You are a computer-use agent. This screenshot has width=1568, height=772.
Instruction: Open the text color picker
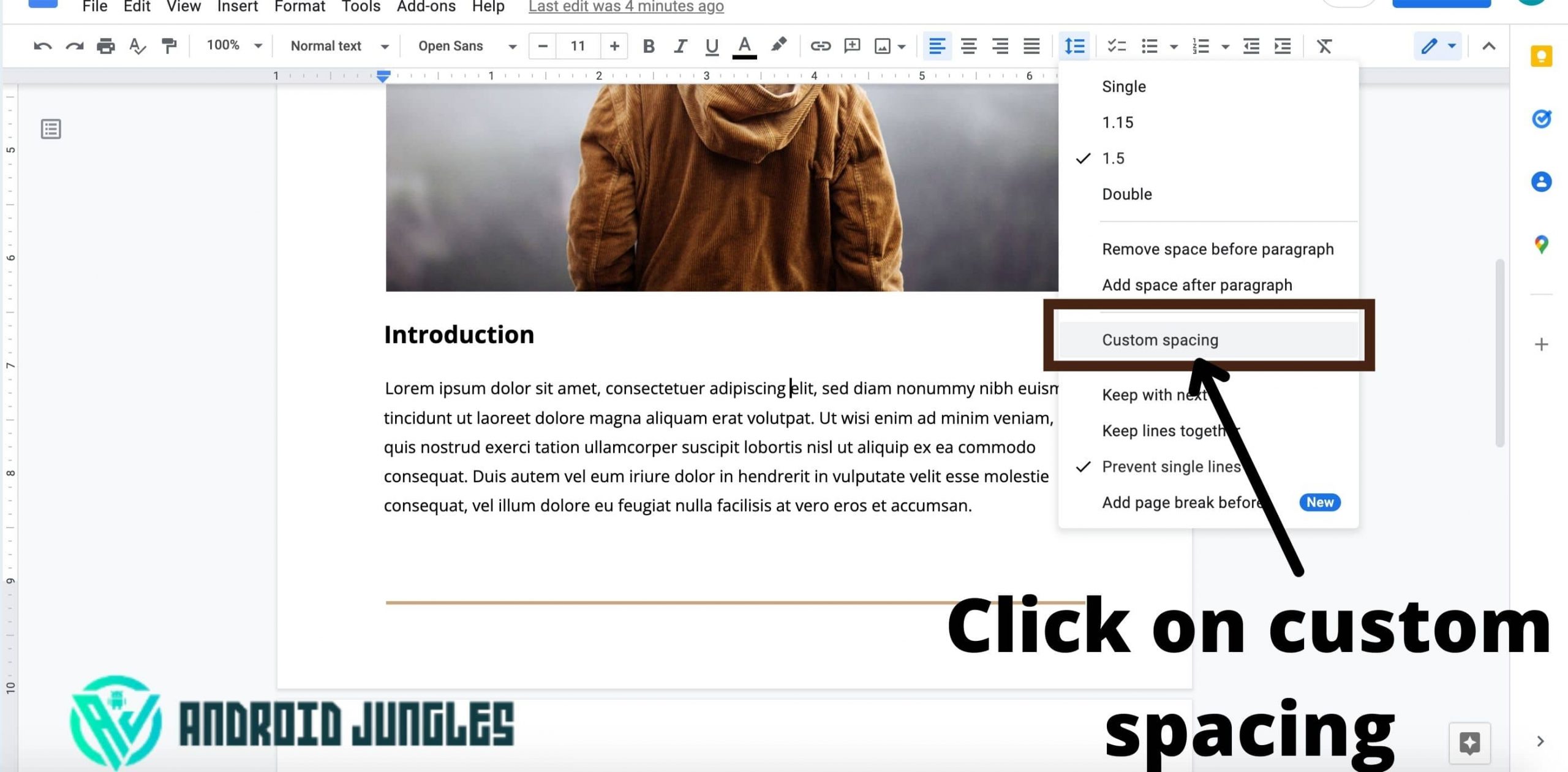(x=744, y=47)
